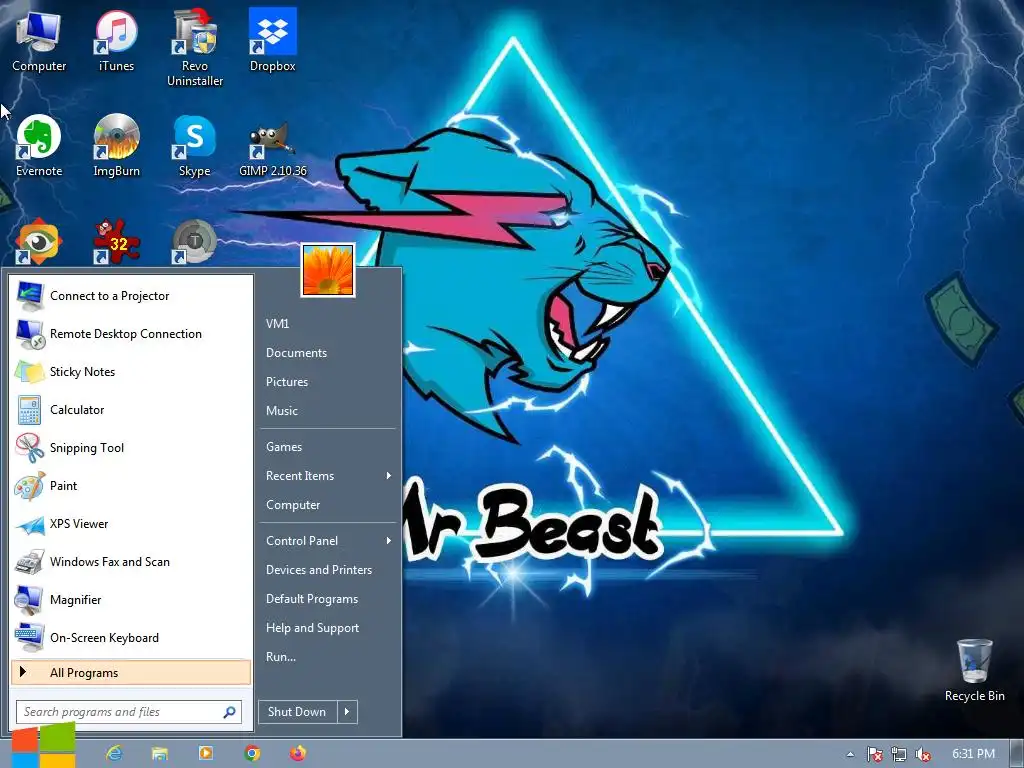The width and height of the screenshot is (1024, 768).
Task: Expand the Shut Down options arrow
Action: coord(347,712)
